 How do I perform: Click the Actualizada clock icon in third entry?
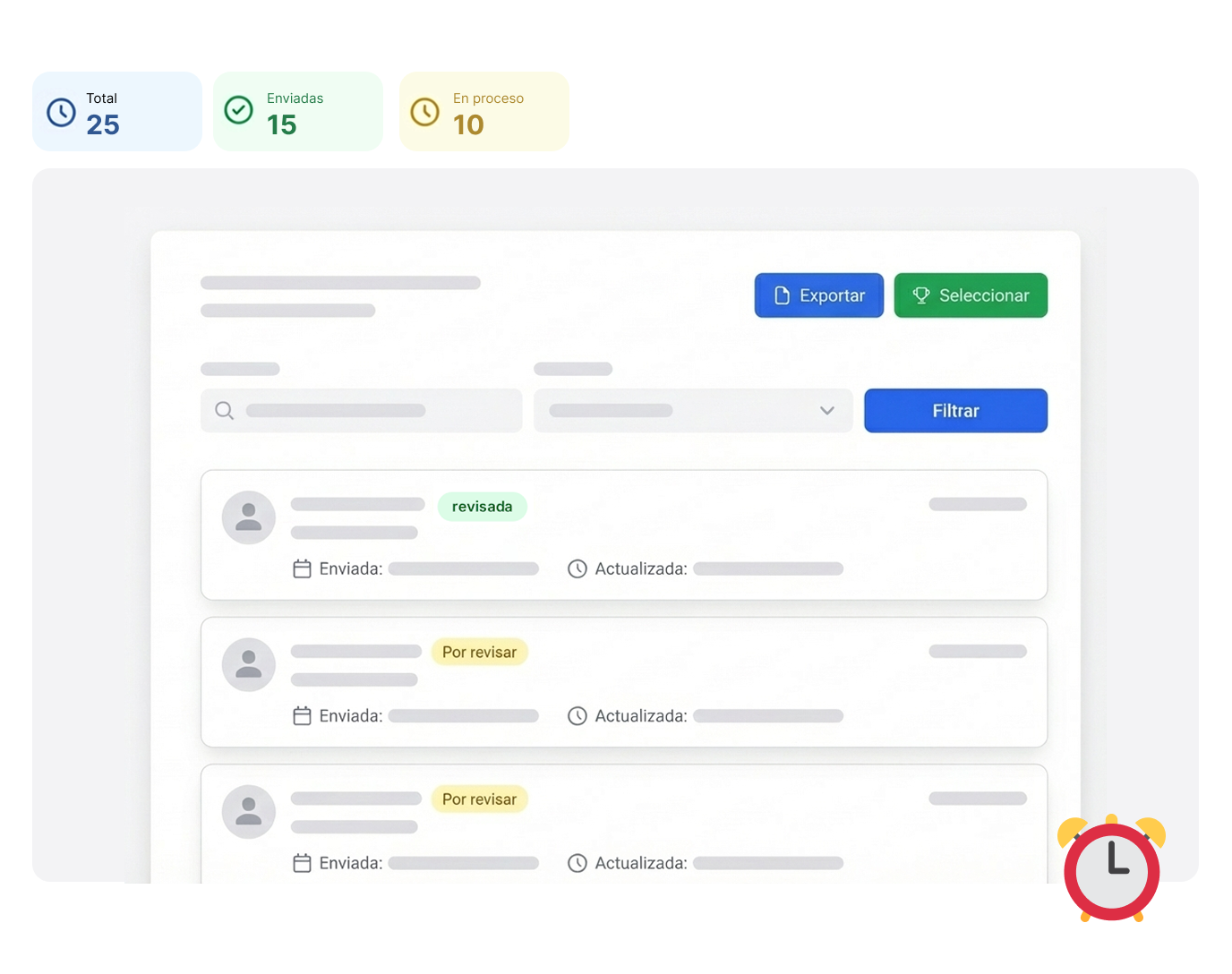(577, 863)
